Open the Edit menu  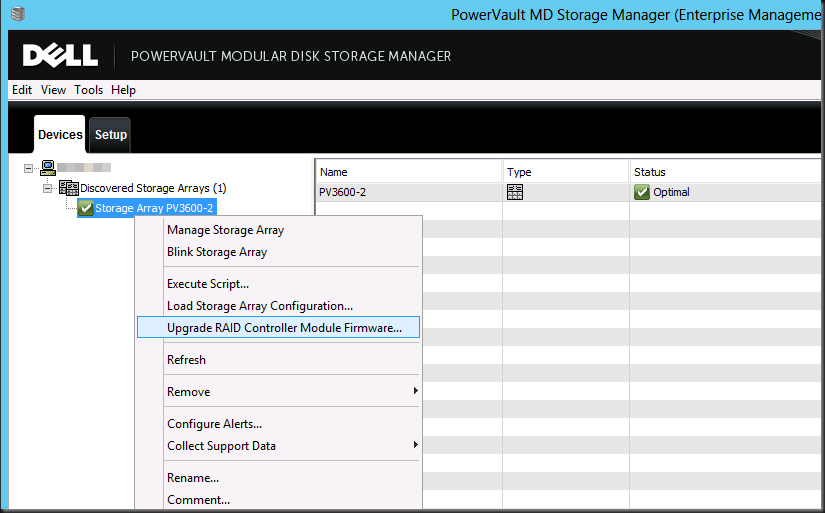[x=22, y=90]
